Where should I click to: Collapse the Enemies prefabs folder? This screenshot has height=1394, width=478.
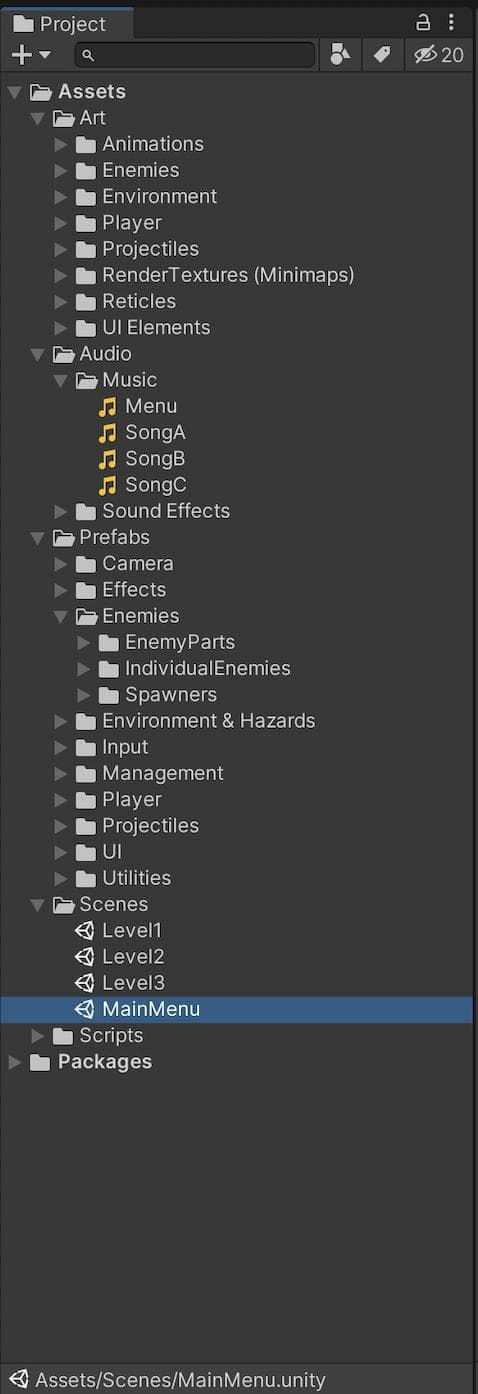pyautogui.click(x=61, y=616)
